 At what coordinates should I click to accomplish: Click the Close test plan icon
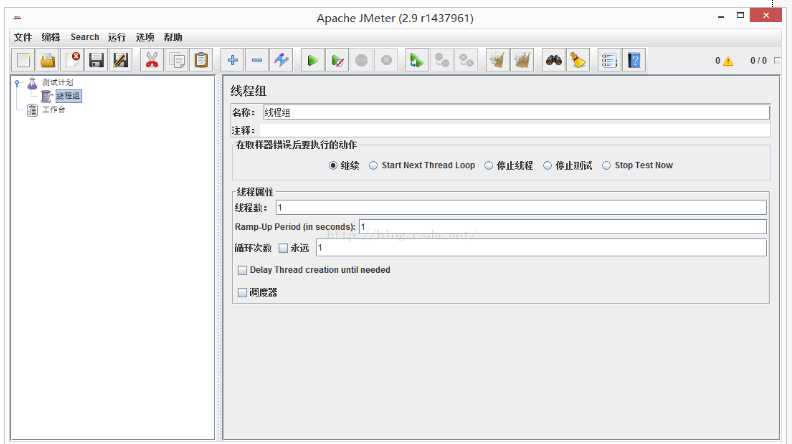[72, 61]
